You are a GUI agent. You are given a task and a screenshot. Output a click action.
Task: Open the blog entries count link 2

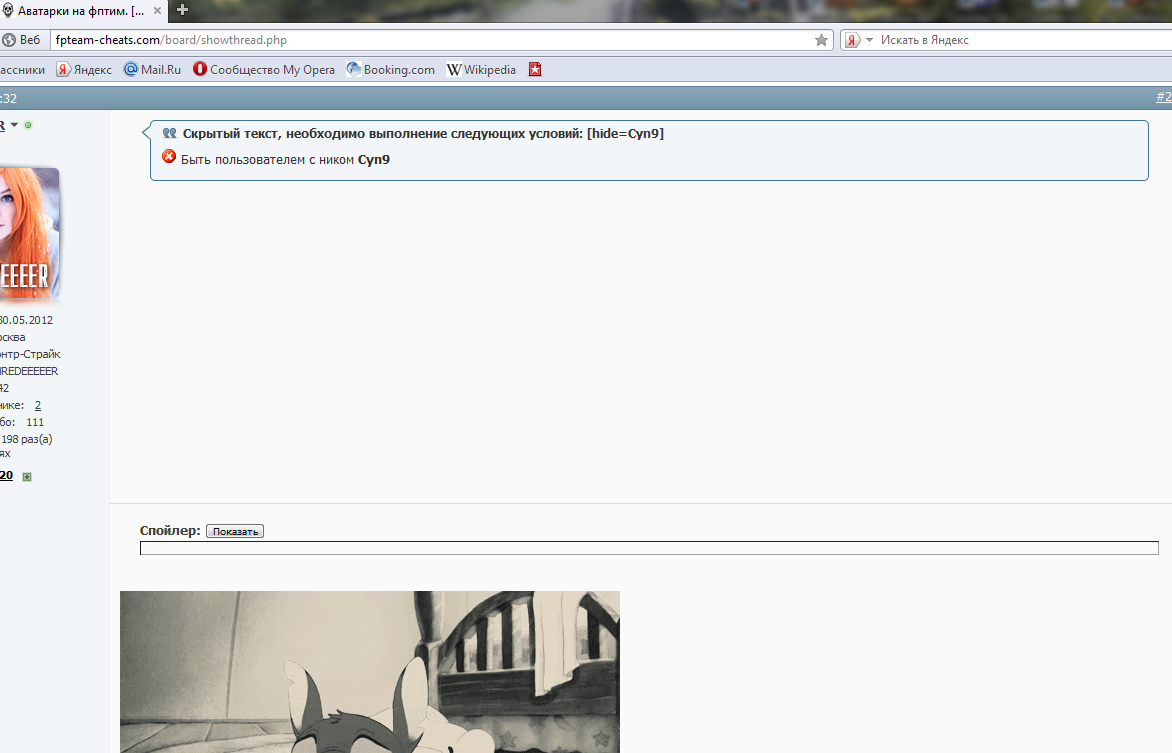click(x=37, y=405)
